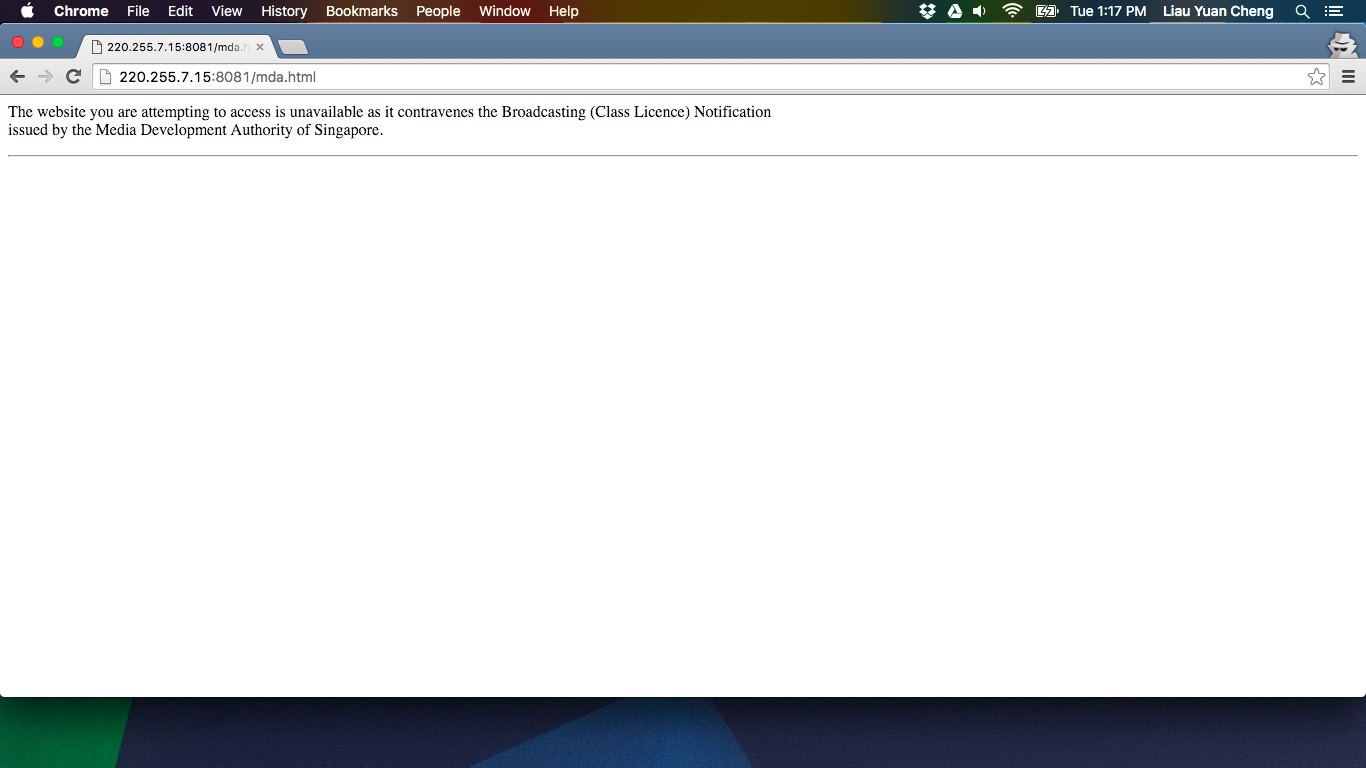Maximize the Chrome window

[x=58, y=42]
